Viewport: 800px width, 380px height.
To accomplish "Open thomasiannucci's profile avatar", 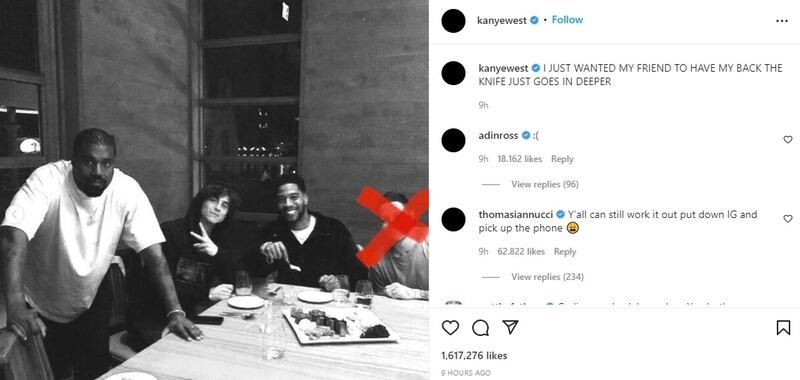I will coord(453,219).
